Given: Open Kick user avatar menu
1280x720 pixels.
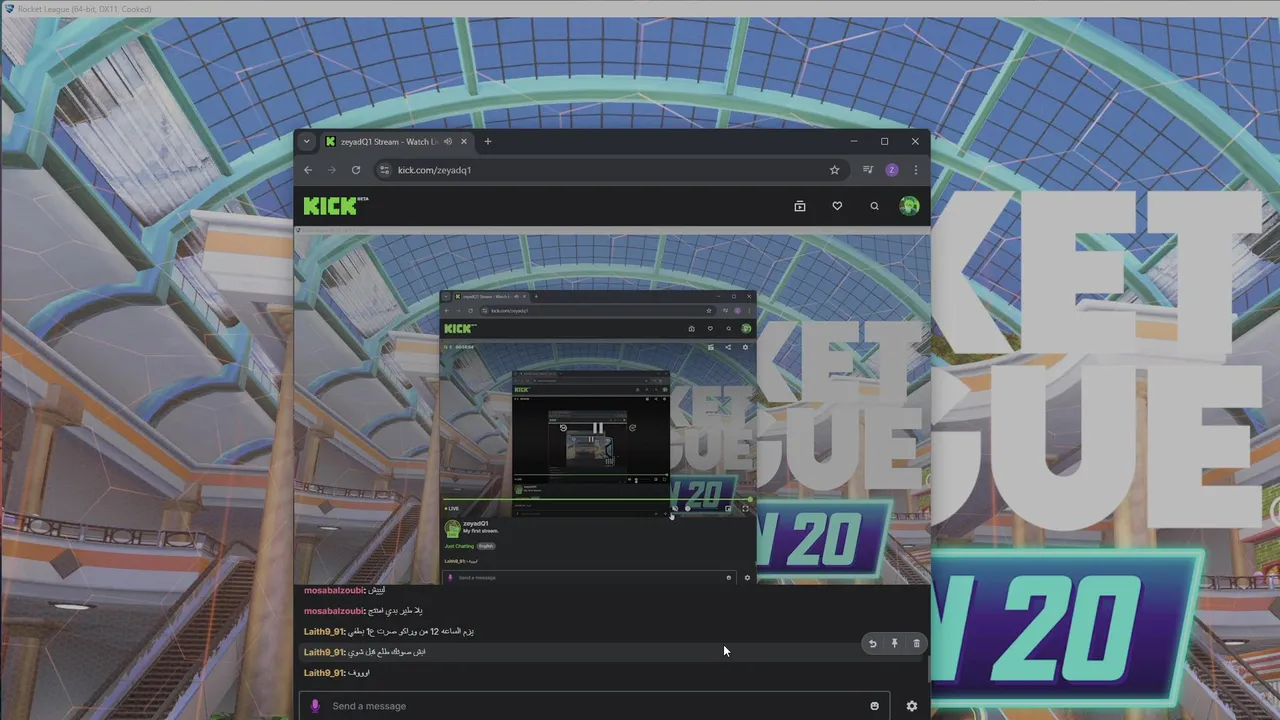Looking at the screenshot, I should 909,206.
